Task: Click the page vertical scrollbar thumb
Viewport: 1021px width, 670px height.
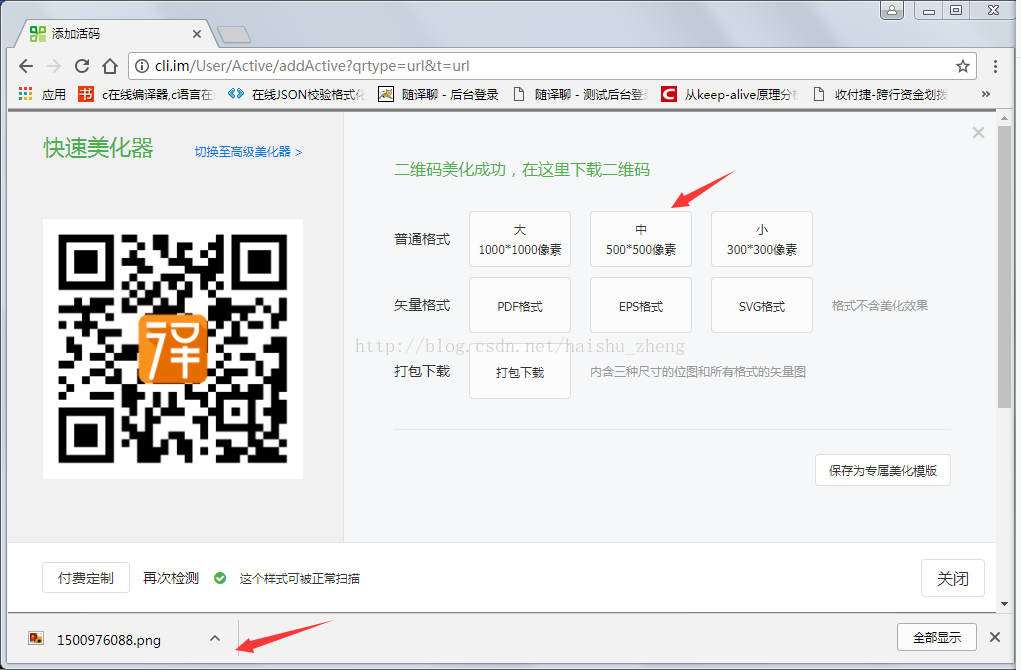Action: (1004, 267)
